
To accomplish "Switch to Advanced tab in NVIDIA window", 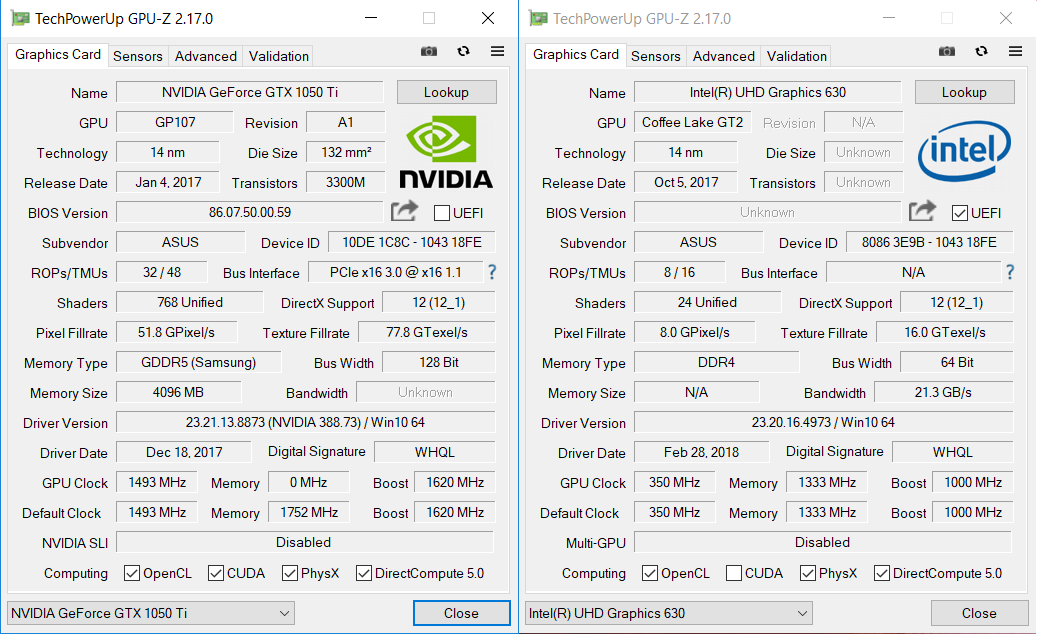I will coord(206,56).
